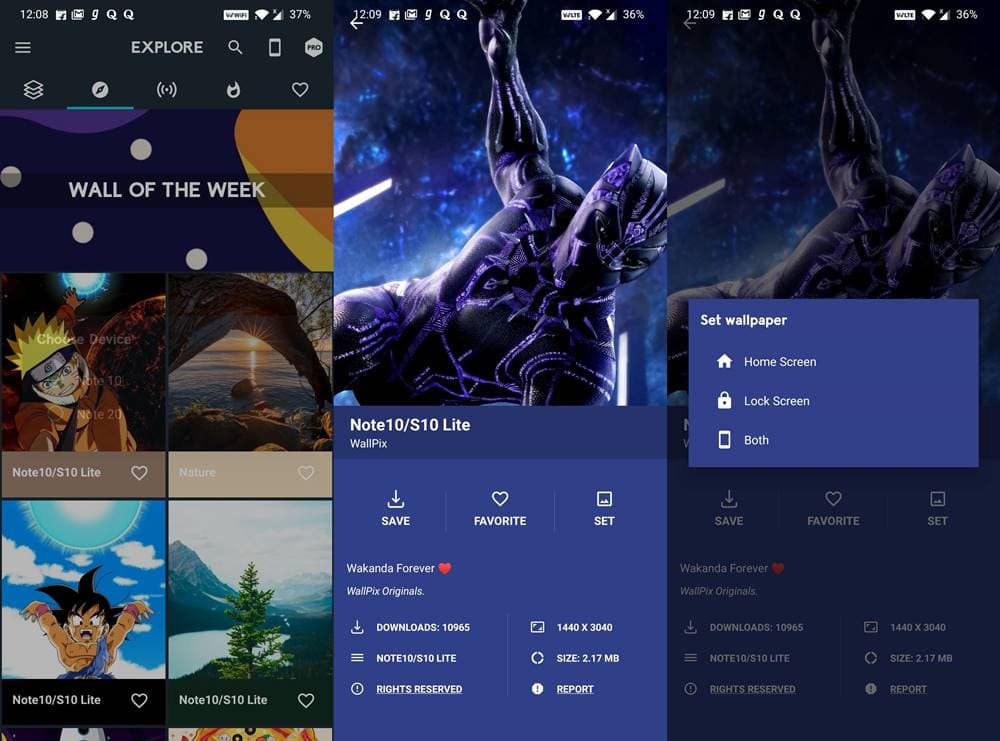
Task: Tap the SAVE download button
Action: pyautogui.click(x=395, y=508)
